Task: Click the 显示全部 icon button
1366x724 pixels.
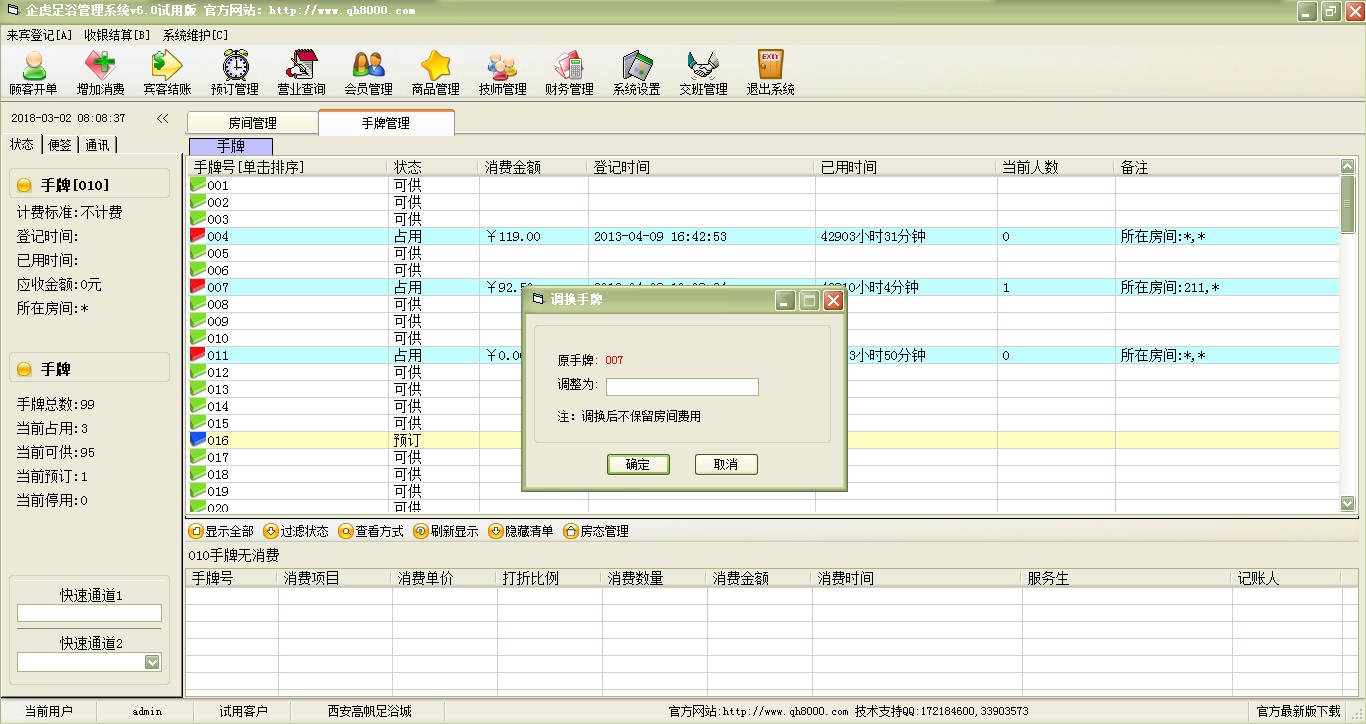Action: click(221, 531)
